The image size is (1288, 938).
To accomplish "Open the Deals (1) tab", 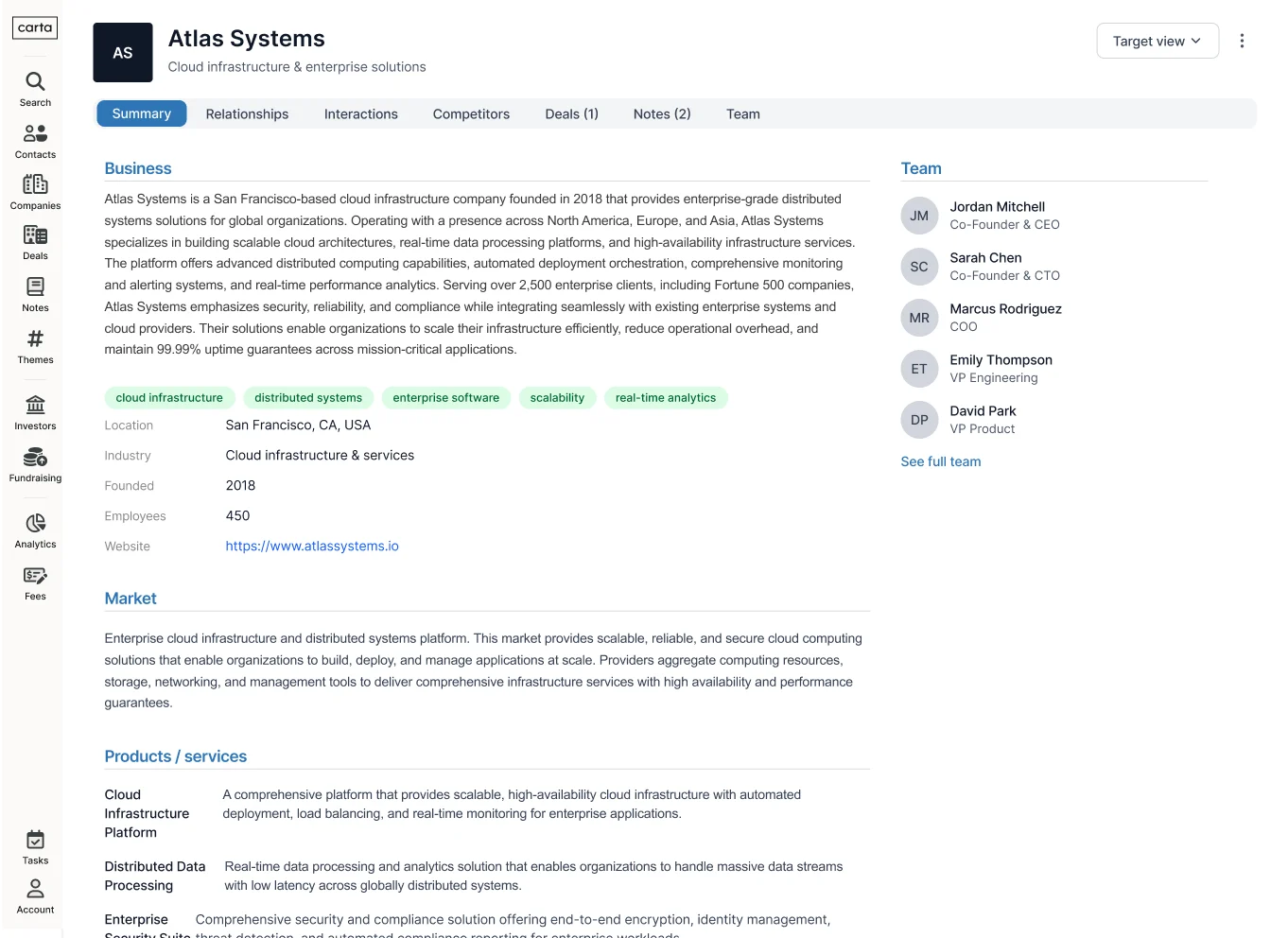I will (572, 113).
